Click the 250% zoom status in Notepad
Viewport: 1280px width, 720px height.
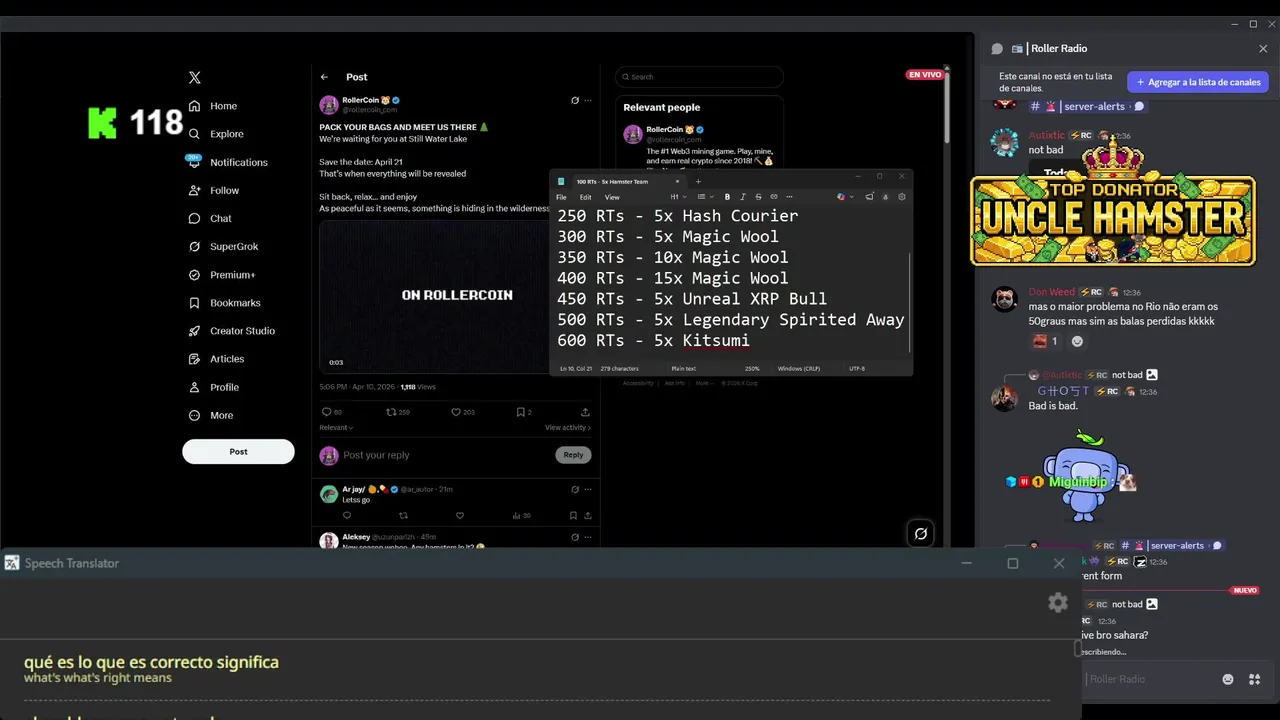(751, 369)
